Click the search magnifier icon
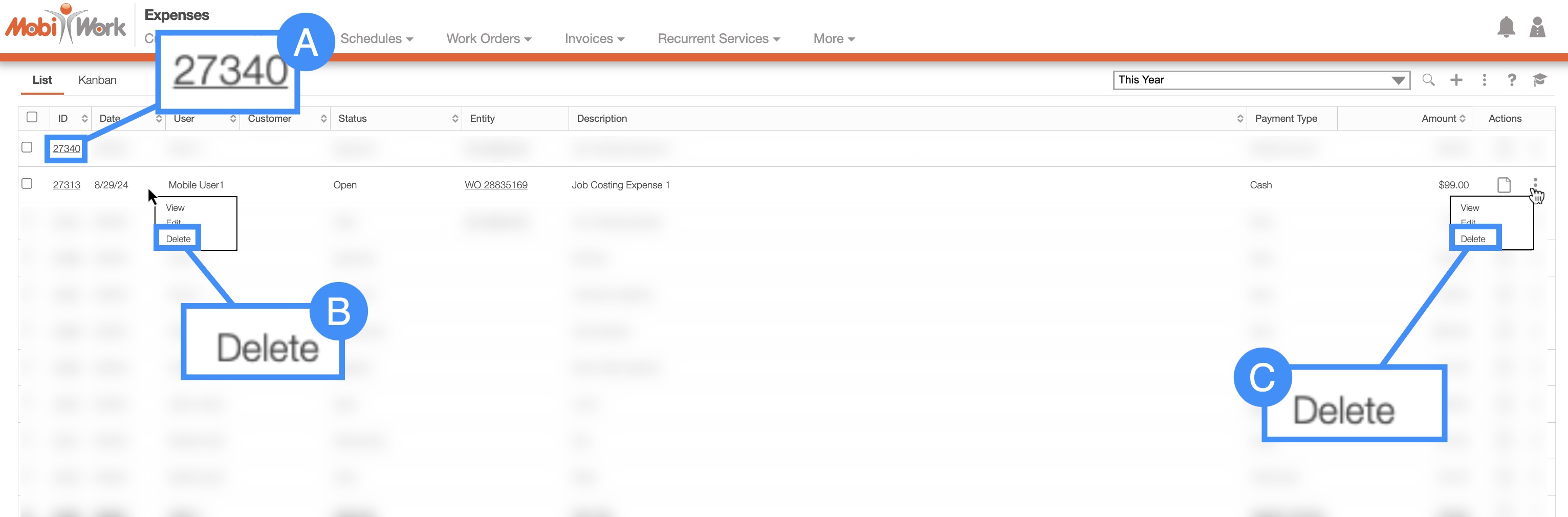1568x517 pixels. pyautogui.click(x=1428, y=80)
